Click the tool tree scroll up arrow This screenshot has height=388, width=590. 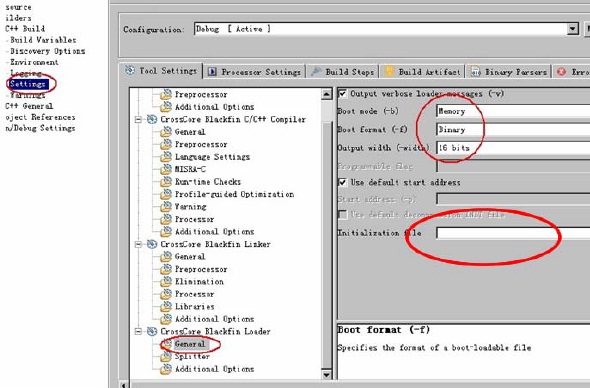tap(327, 94)
